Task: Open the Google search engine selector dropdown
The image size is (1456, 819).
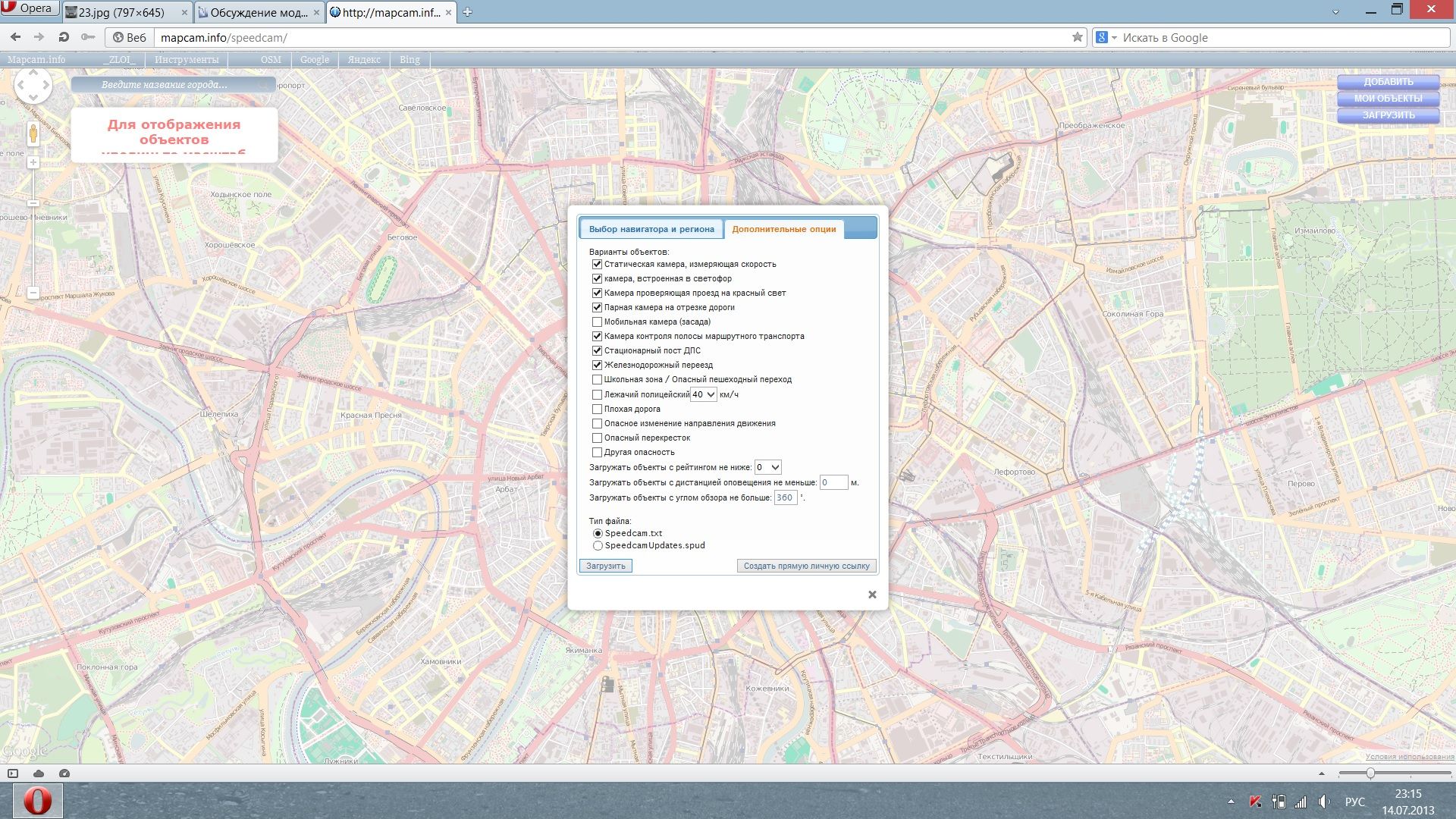Action: tap(1106, 37)
